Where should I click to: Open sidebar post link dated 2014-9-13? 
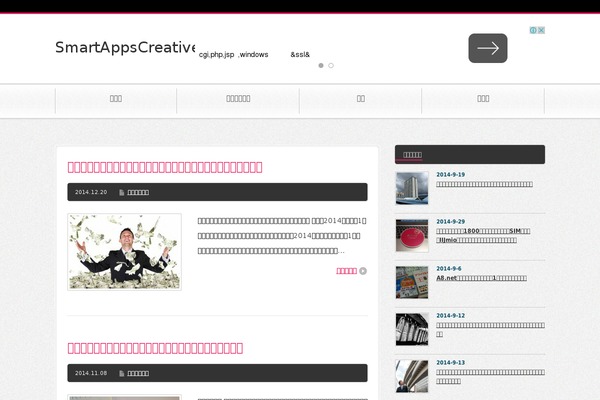coord(490,377)
